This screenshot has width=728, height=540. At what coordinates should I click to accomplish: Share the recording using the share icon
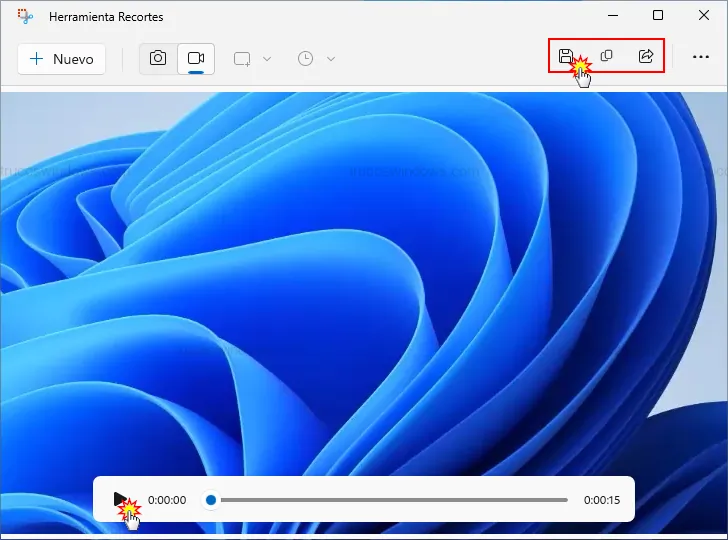coord(646,57)
